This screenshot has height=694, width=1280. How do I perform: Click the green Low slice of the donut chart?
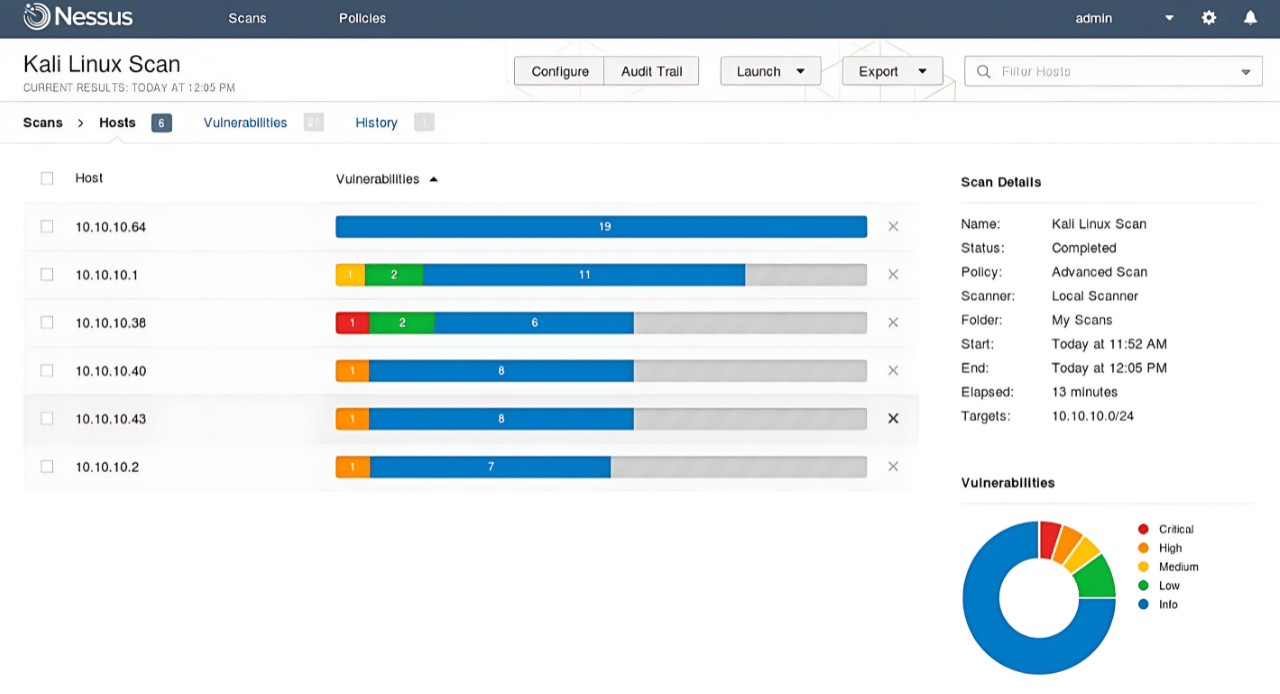coord(1096,578)
